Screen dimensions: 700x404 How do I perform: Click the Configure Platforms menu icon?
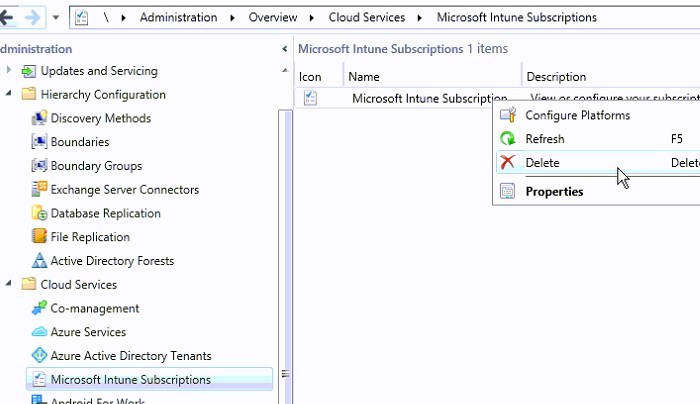pos(508,115)
